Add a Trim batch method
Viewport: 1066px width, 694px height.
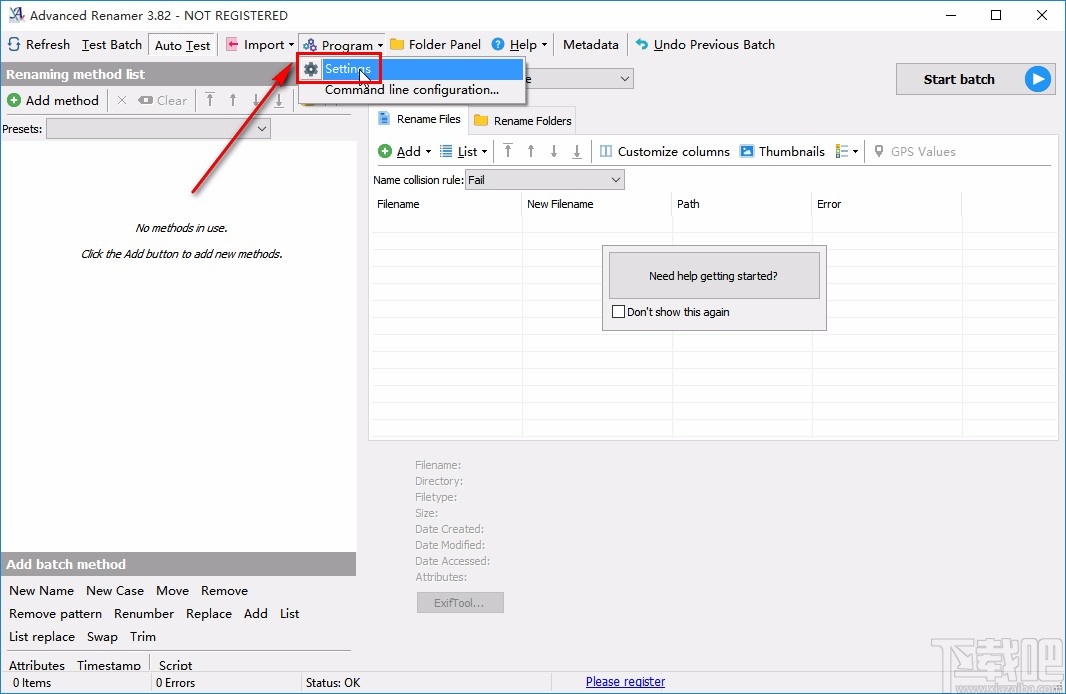(x=143, y=637)
